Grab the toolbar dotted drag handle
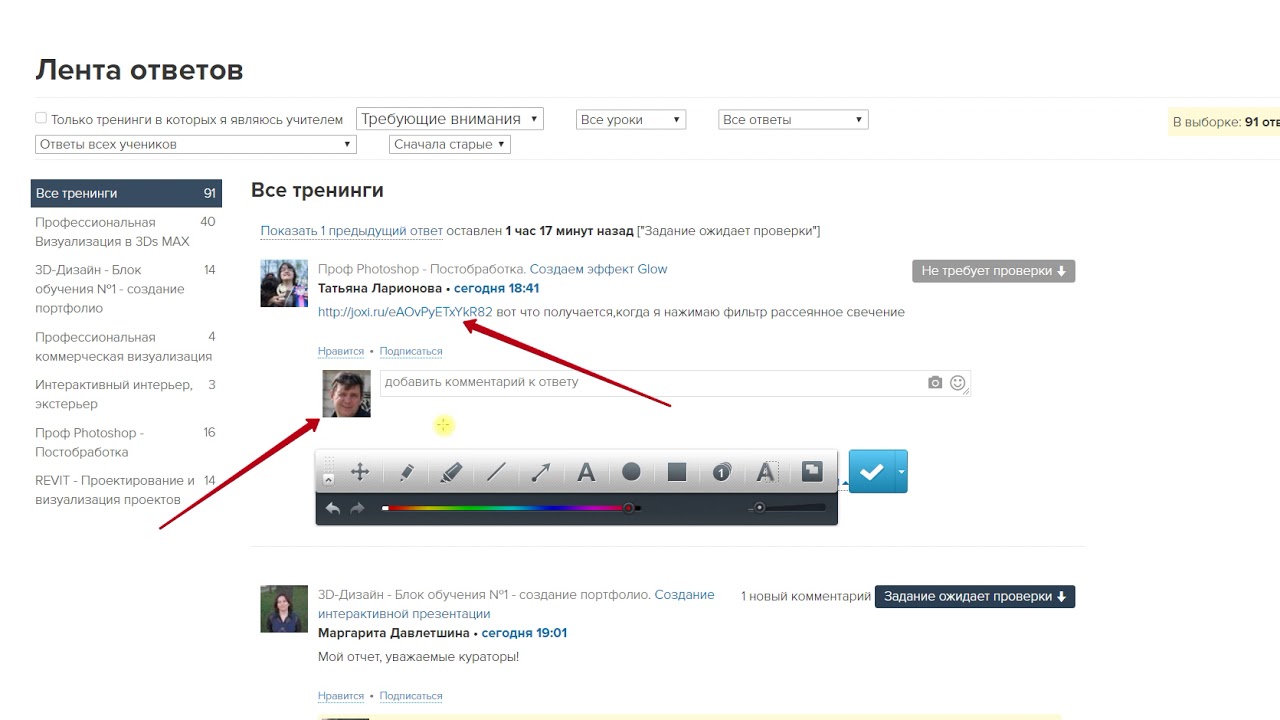The image size is (1280, 720). 328,464
